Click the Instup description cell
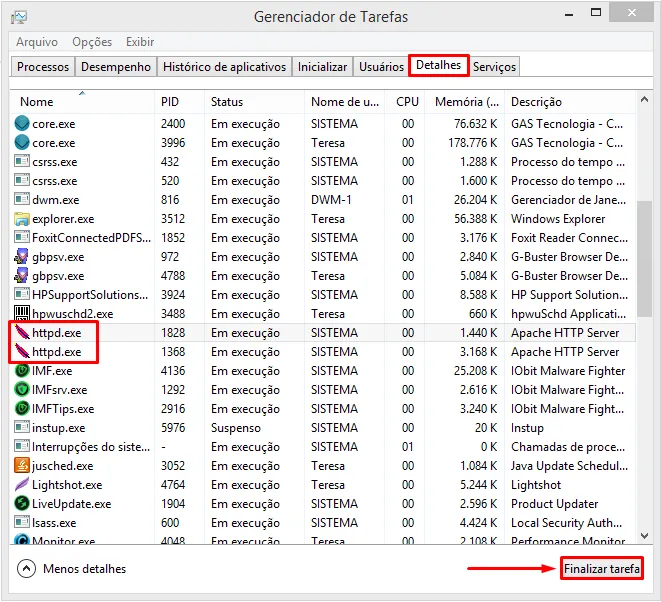Image resolution: width=661 pixels, height=602 pixels. (x=527, y=428)
